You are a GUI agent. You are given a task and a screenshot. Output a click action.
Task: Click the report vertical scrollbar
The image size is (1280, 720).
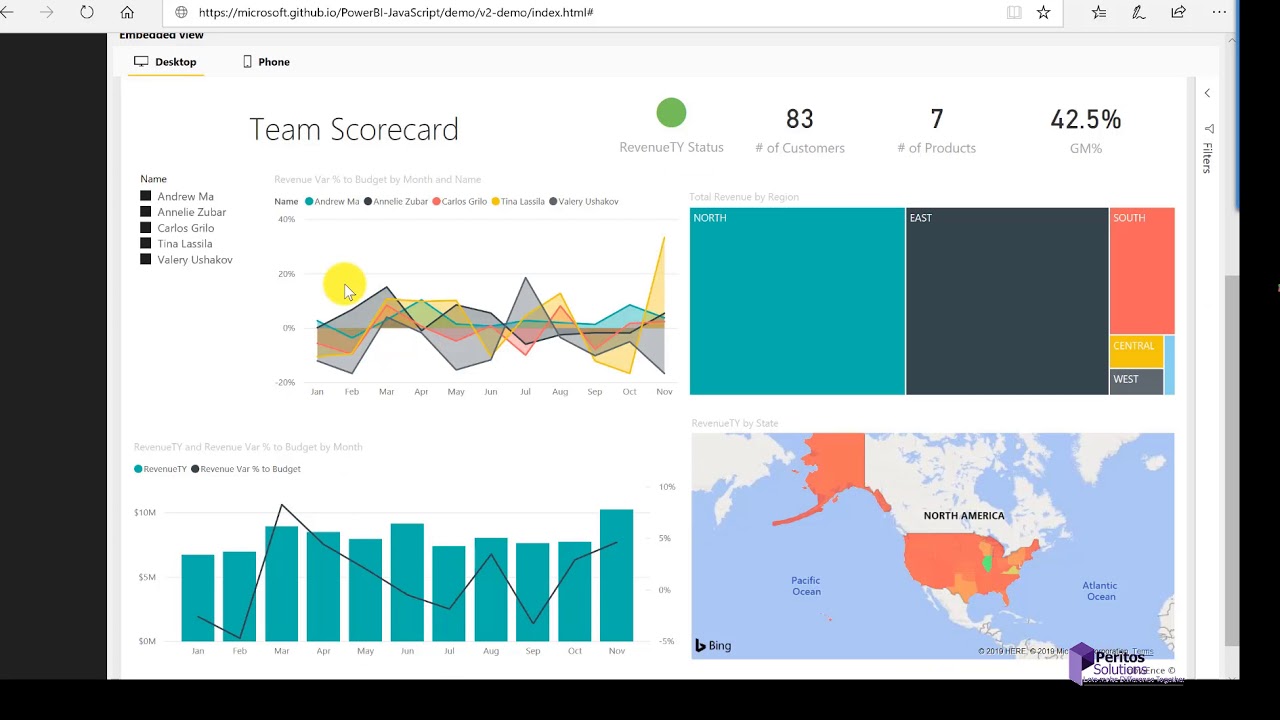tap(1231, 460)
